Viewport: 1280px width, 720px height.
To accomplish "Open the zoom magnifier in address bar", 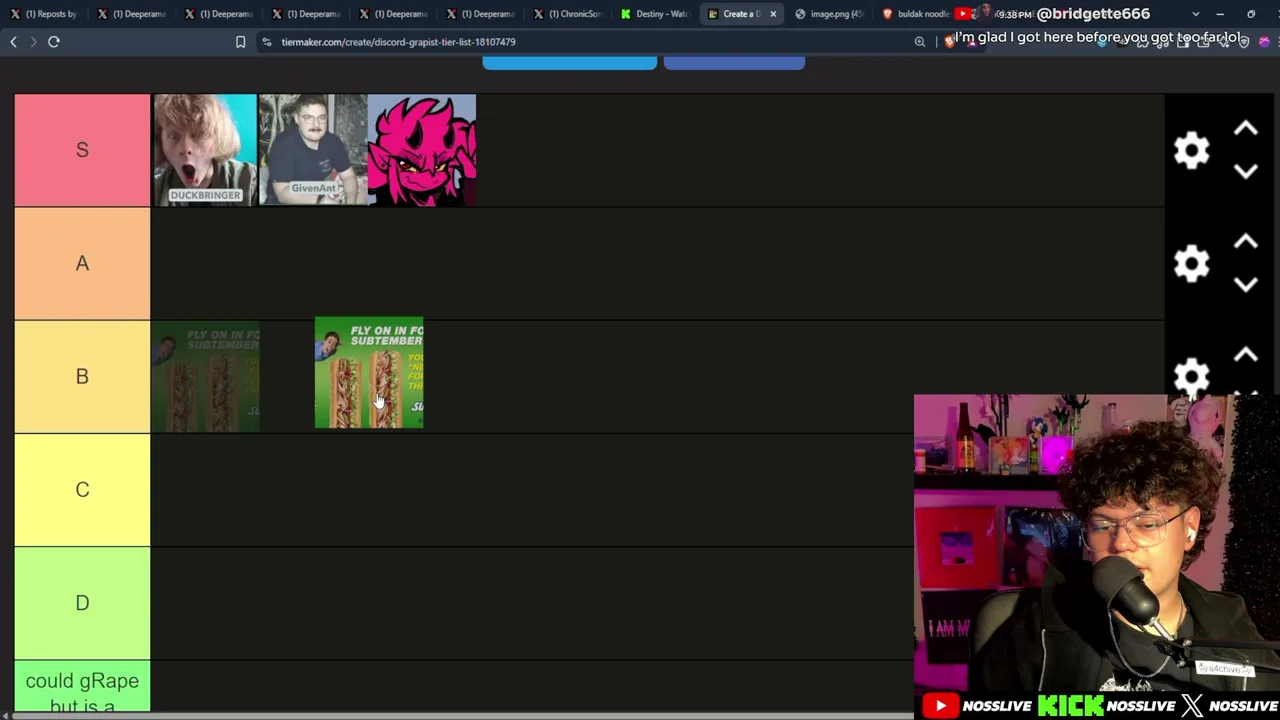I will point(920,42).
